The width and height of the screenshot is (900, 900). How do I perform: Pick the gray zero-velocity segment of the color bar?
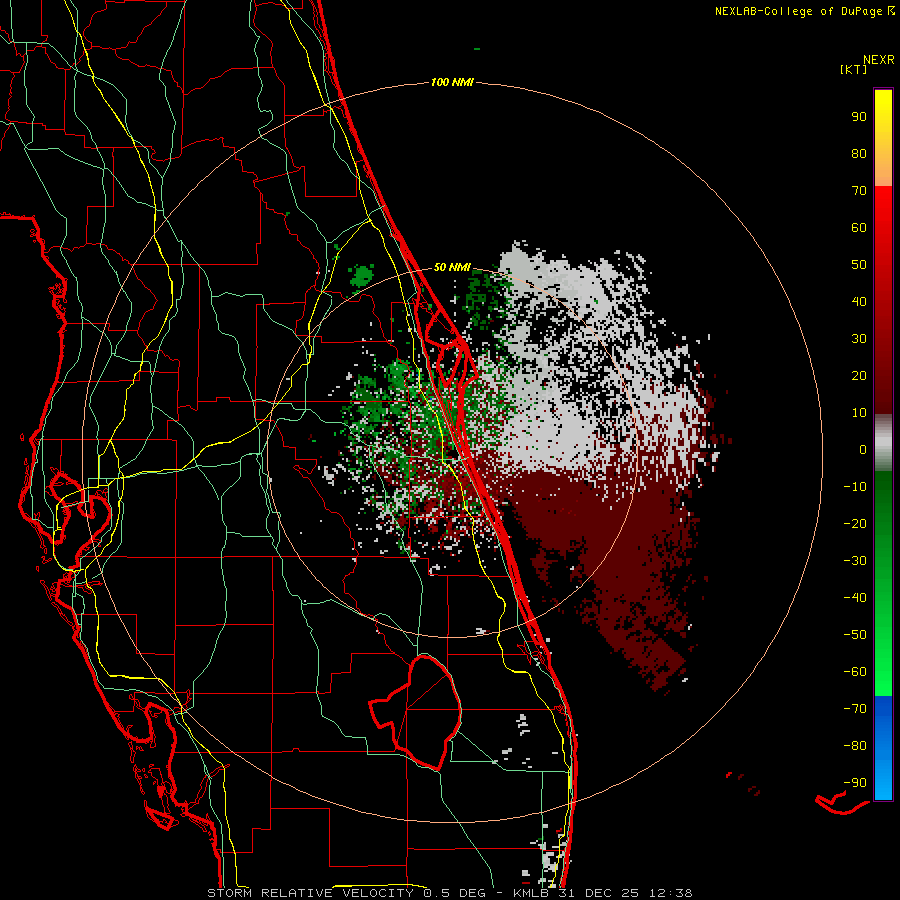click(883, 443)
